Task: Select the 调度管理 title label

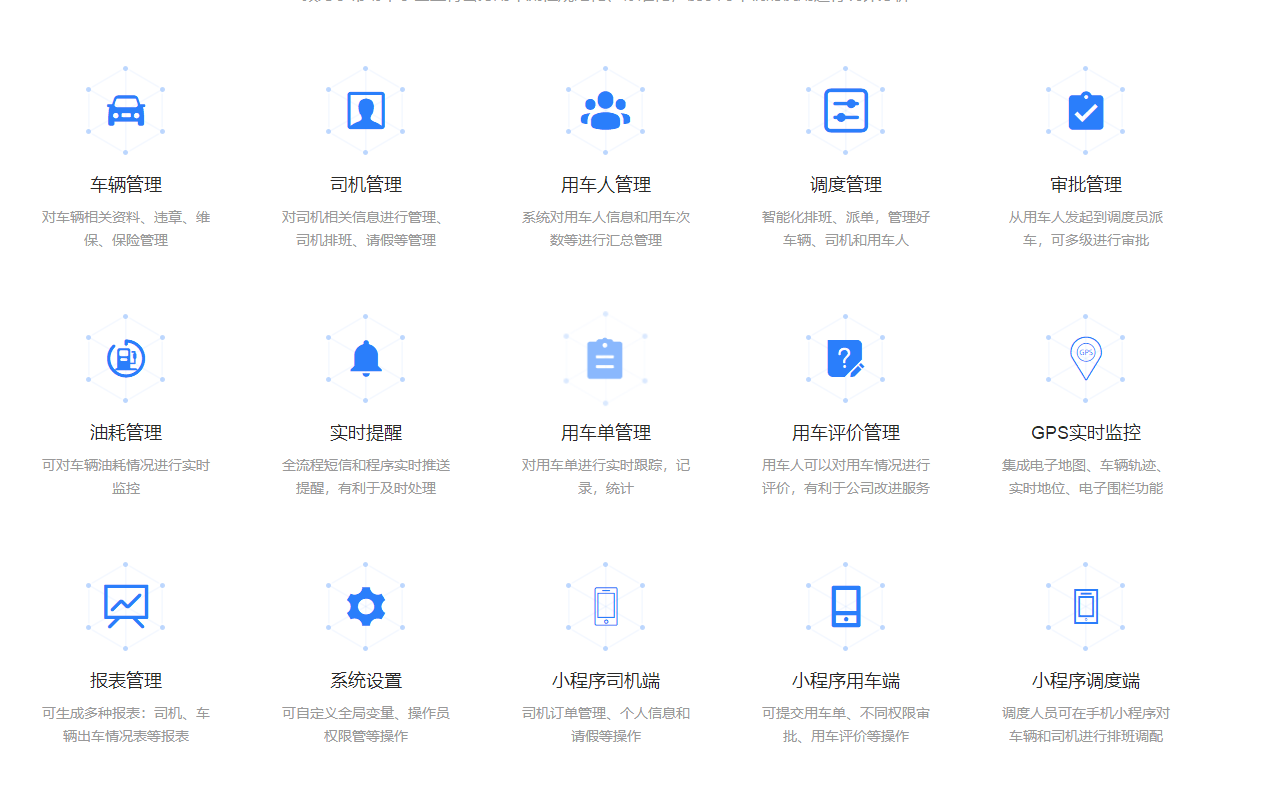Action: click(x=845, y=184)
